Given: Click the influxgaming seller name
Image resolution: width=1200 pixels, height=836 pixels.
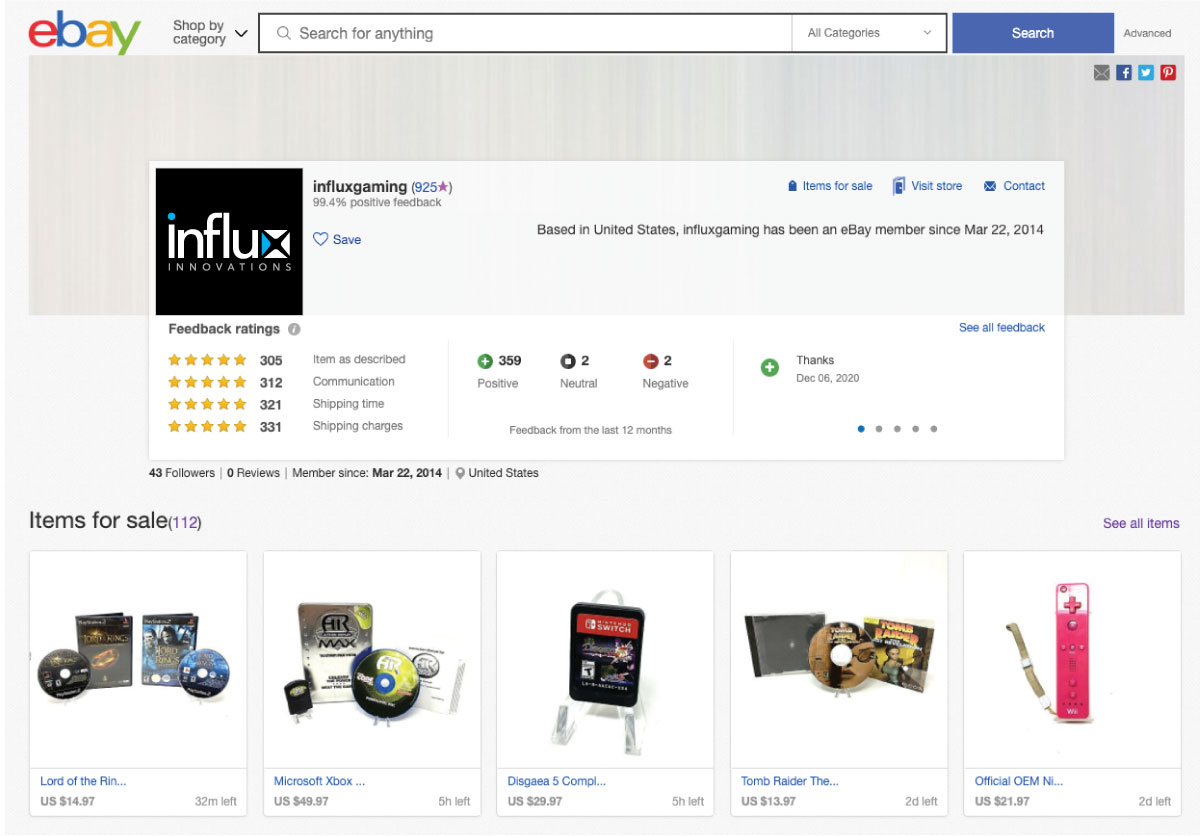Looking at the screenshot, I should pyautogui.click(x=360, y=186).
